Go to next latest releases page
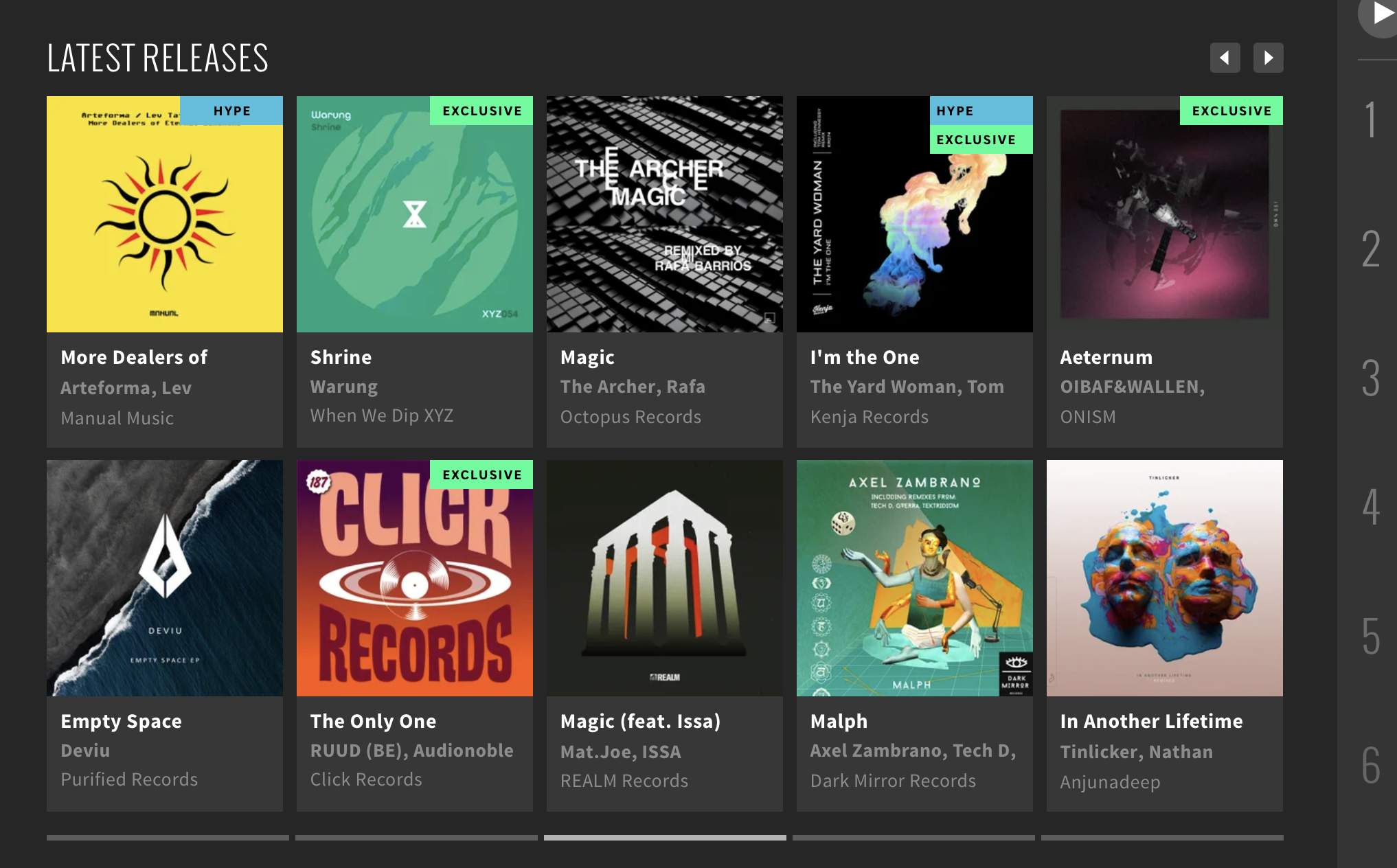Viewport: 1397px width, 868px height. (1268, 58)
